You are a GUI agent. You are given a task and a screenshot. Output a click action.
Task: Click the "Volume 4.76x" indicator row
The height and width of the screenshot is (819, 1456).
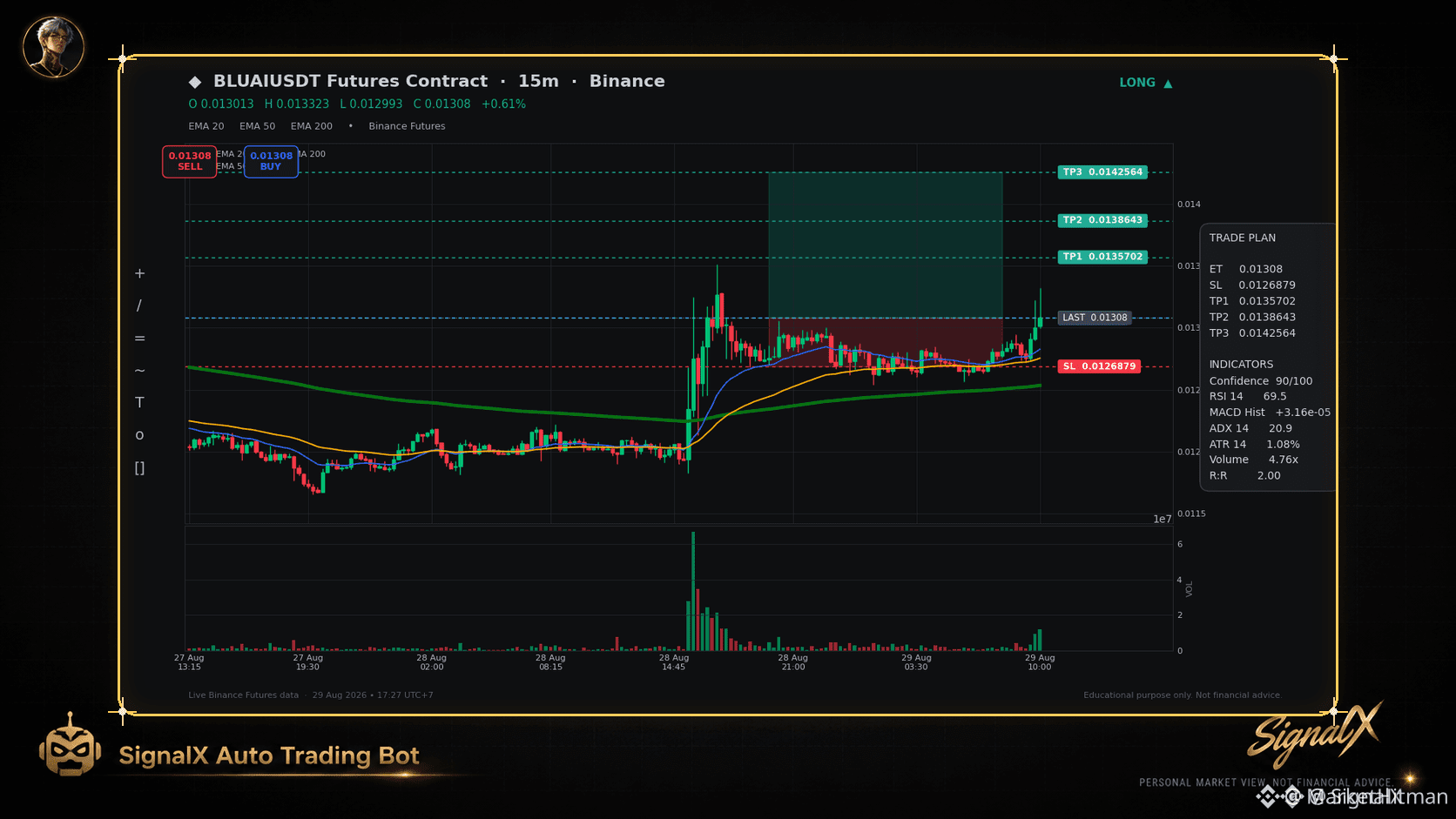pyautogui.click(x=1254, y=460)
